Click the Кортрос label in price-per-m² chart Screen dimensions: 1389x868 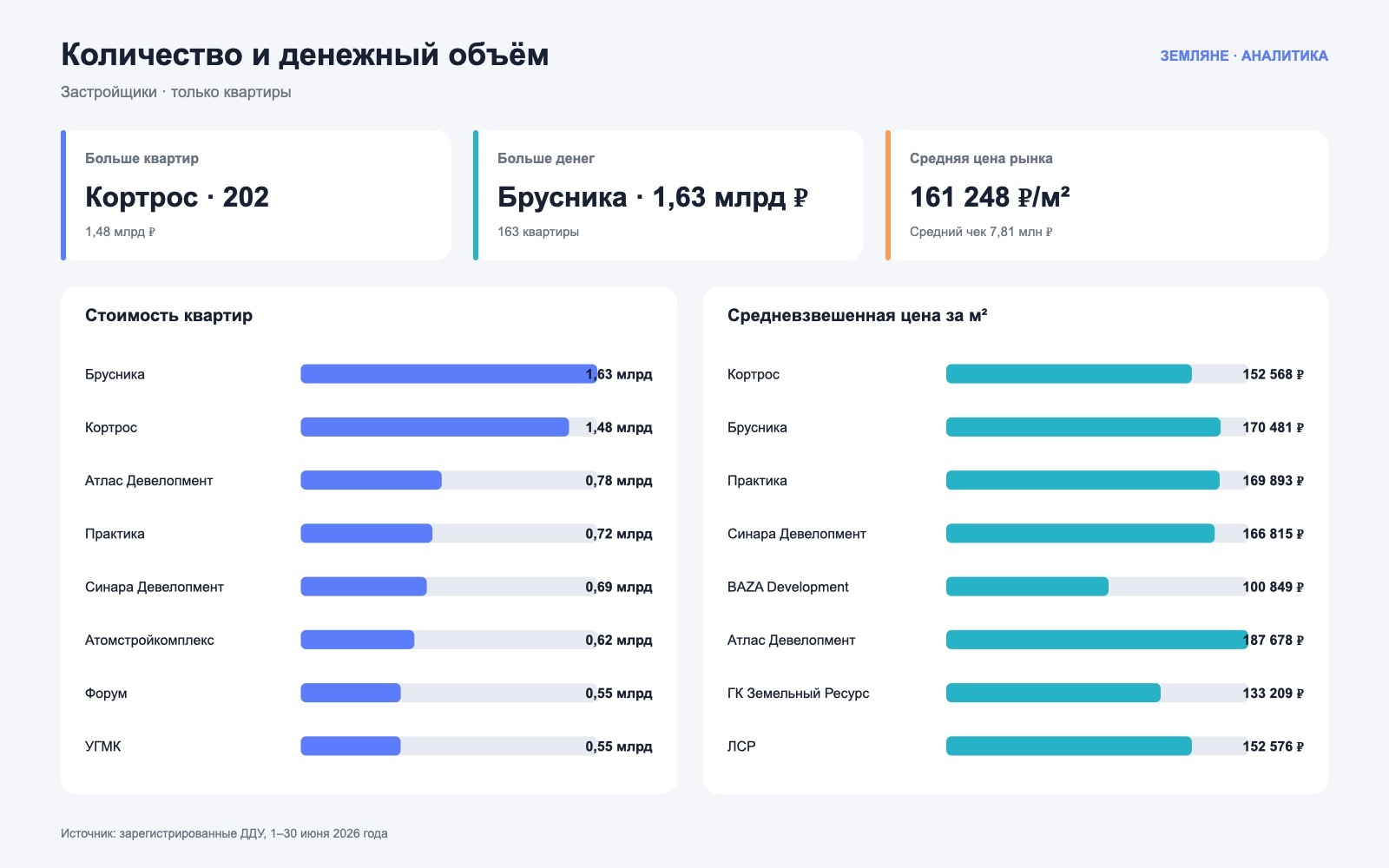754,374
